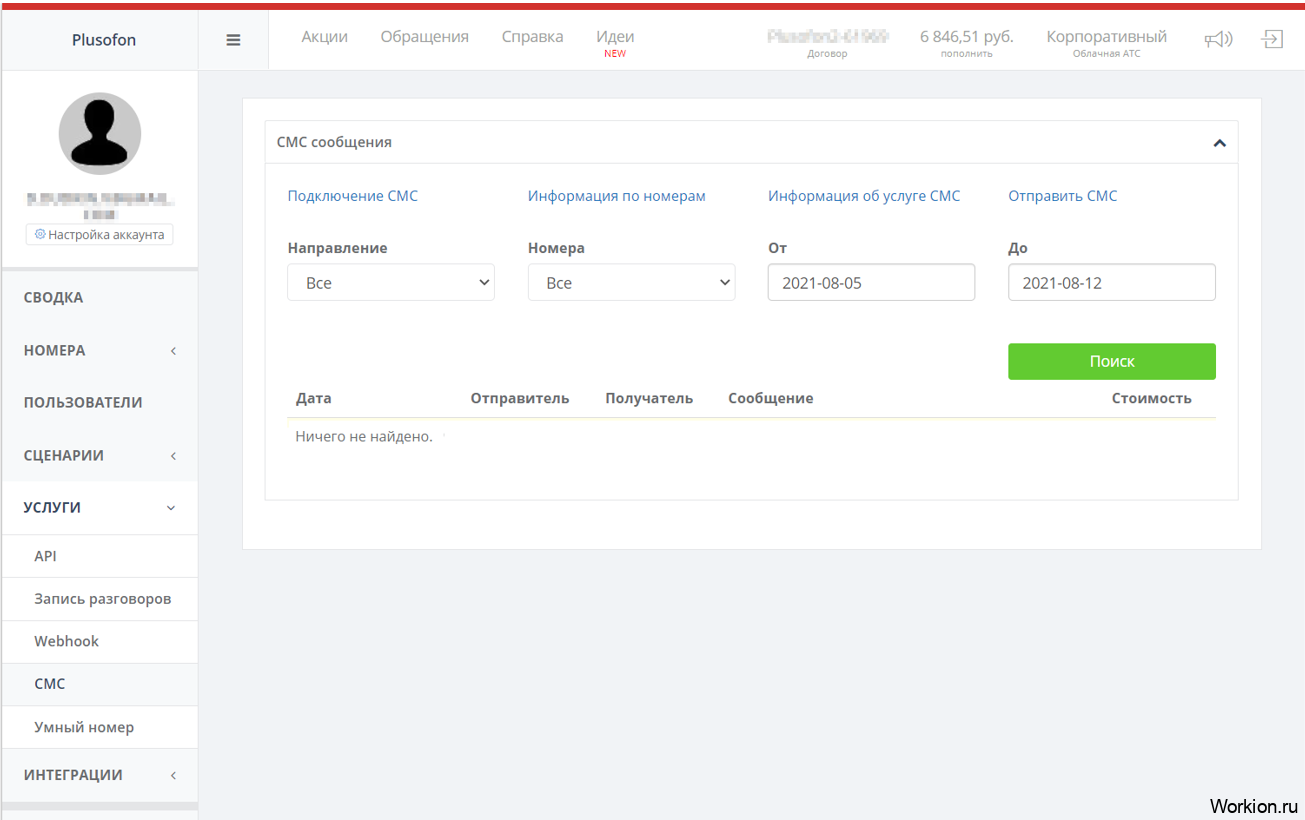Open the Обращения top menu

tap(425, 37)
